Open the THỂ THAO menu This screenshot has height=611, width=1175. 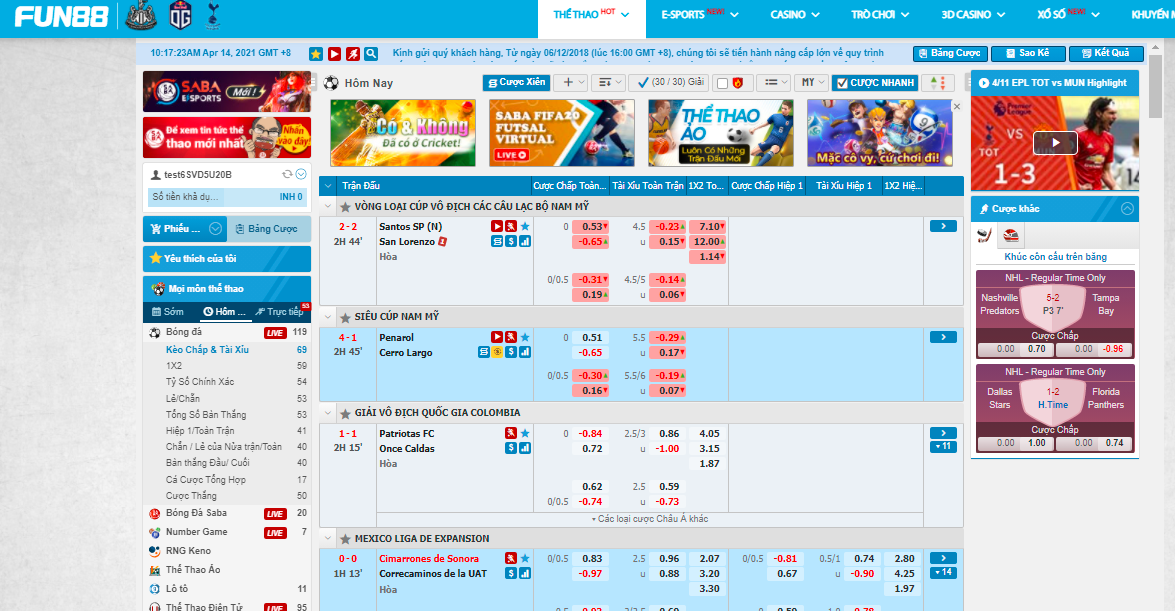(591, 14)
